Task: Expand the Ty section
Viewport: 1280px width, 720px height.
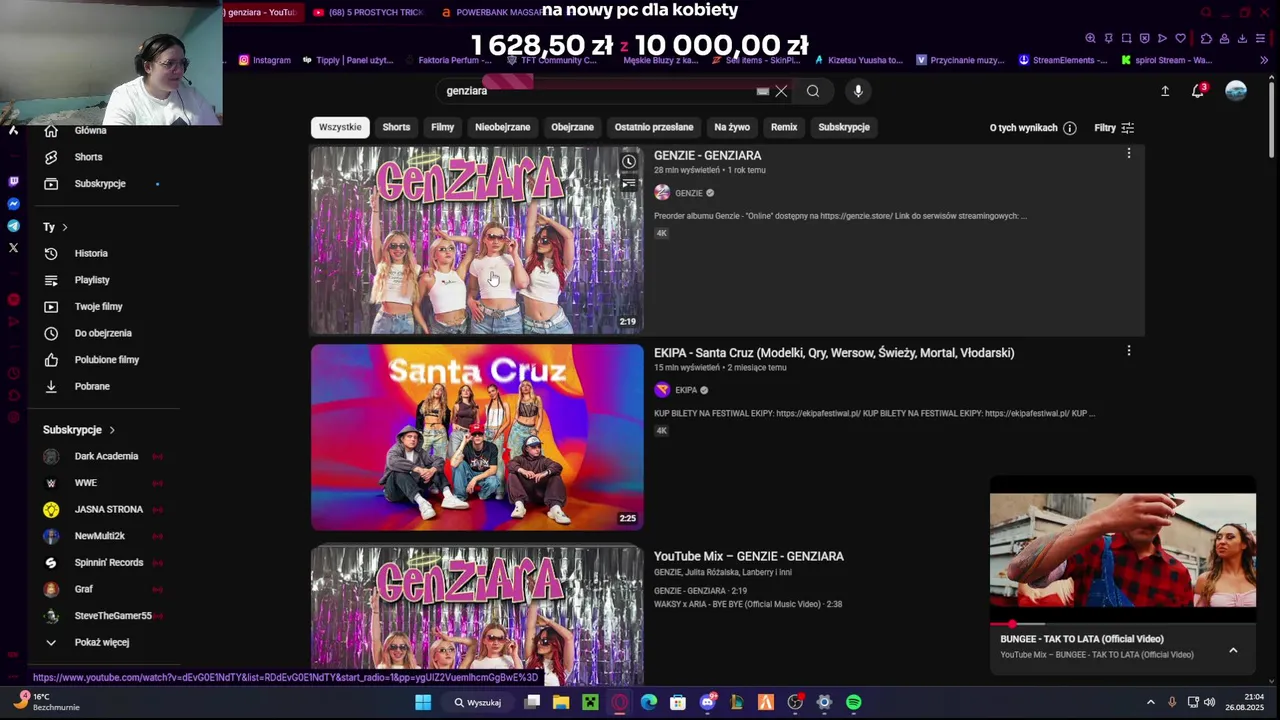Action: coord(56,227)
